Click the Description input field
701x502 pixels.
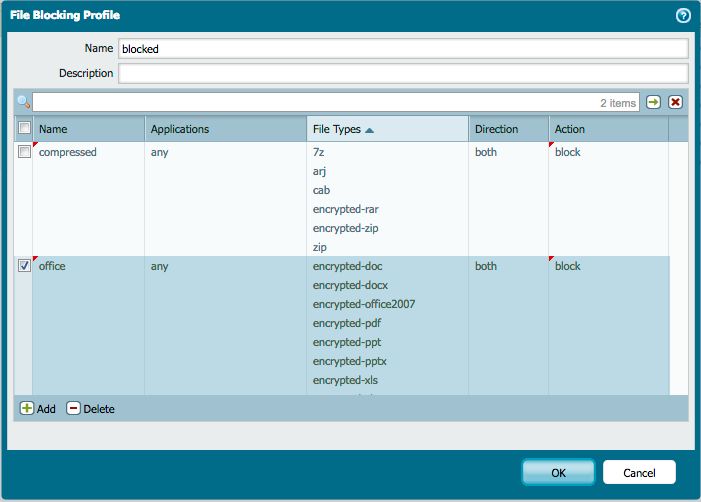[x=403, y=73]
